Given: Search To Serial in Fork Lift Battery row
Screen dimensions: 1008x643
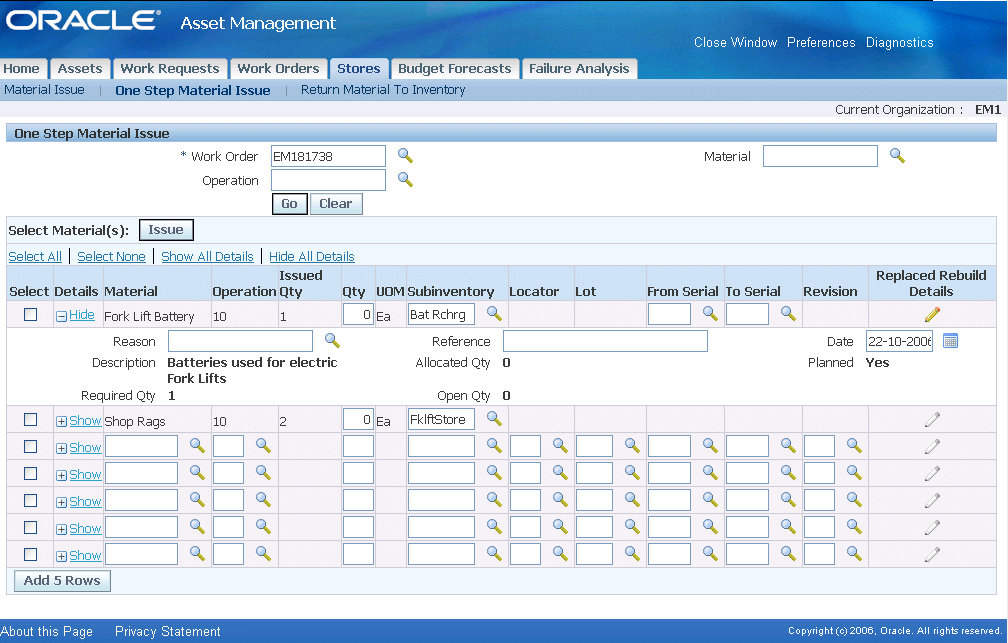Looking at the screenshot, I should click(x=788, y=314).
